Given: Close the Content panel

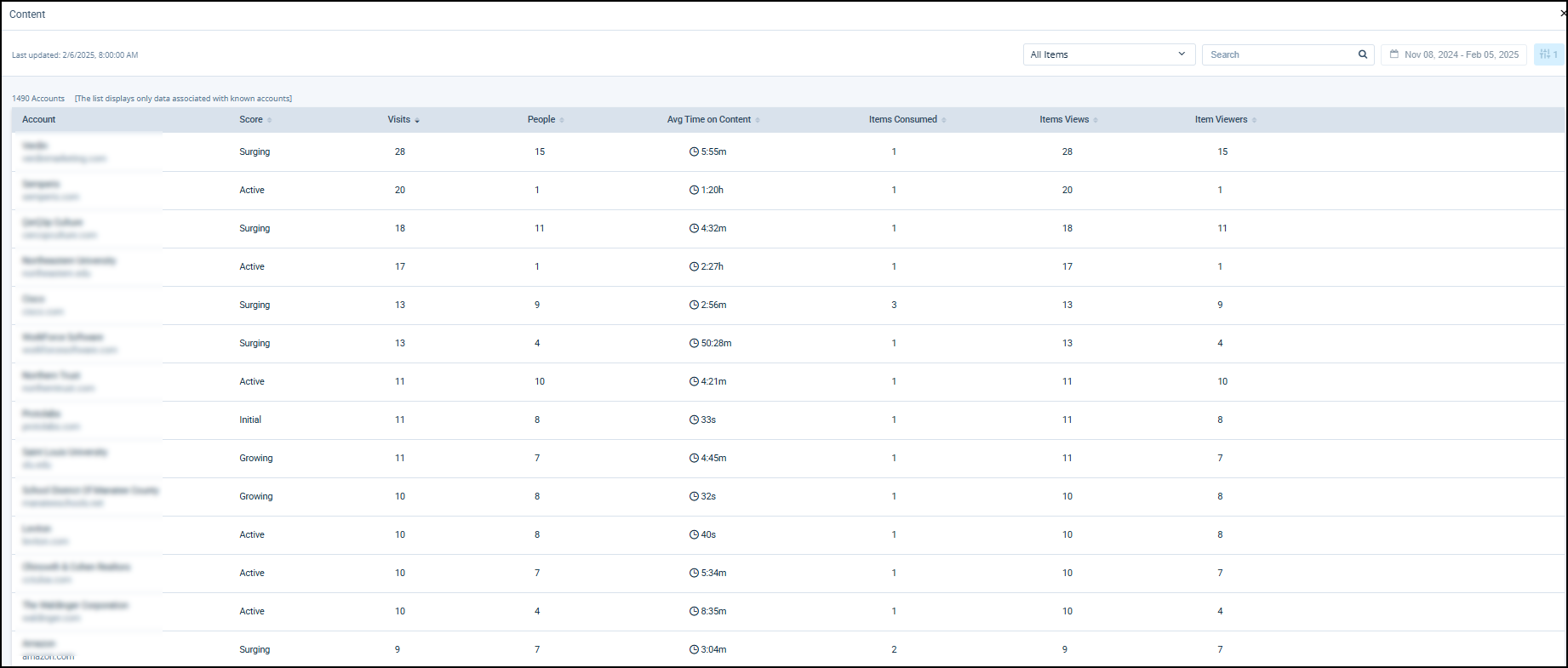Looking at the screenshot, I should 1563,14.
